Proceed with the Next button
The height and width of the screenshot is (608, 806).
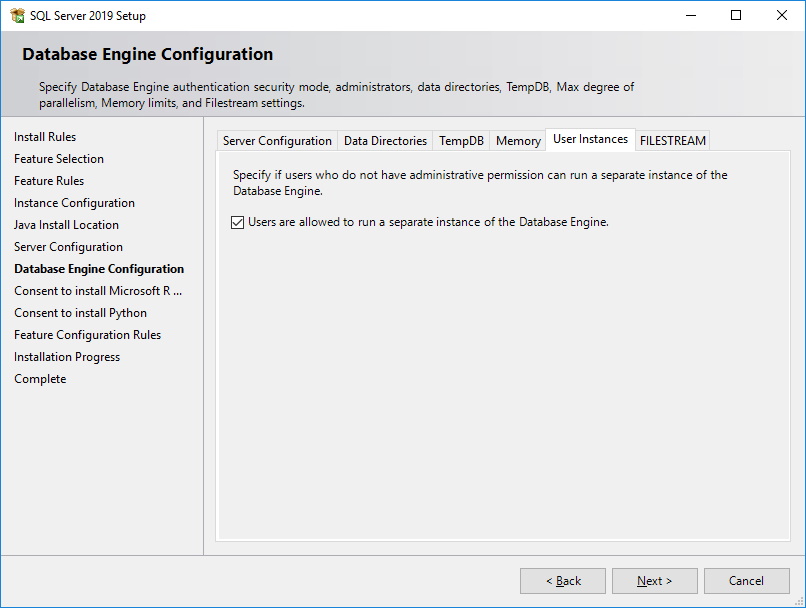pyautogui.click(x=654, y=581)
